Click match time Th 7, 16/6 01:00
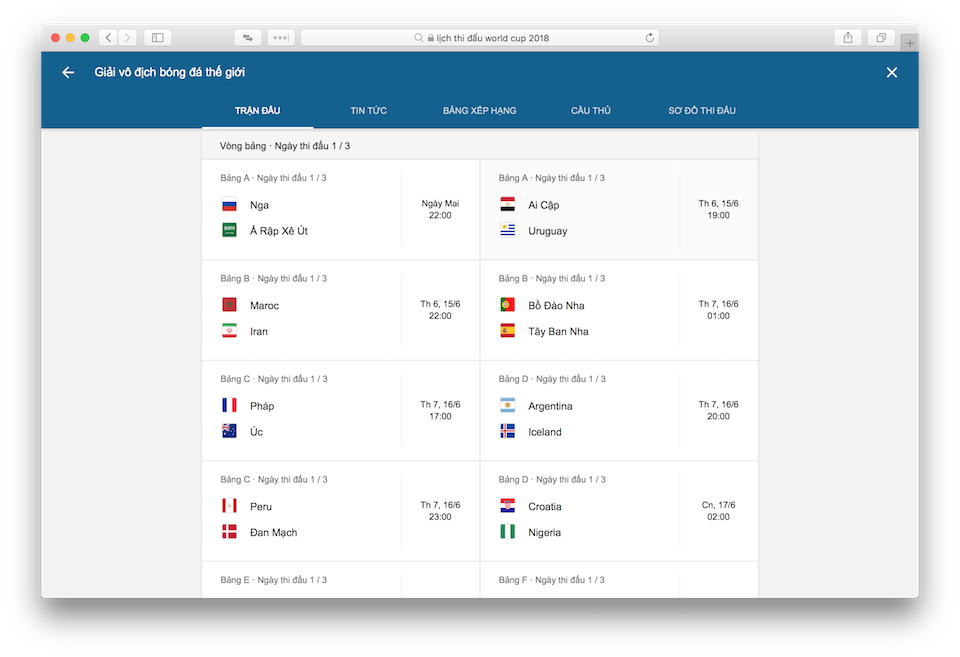This screenshot has height=657, width=960. (718, 310)
